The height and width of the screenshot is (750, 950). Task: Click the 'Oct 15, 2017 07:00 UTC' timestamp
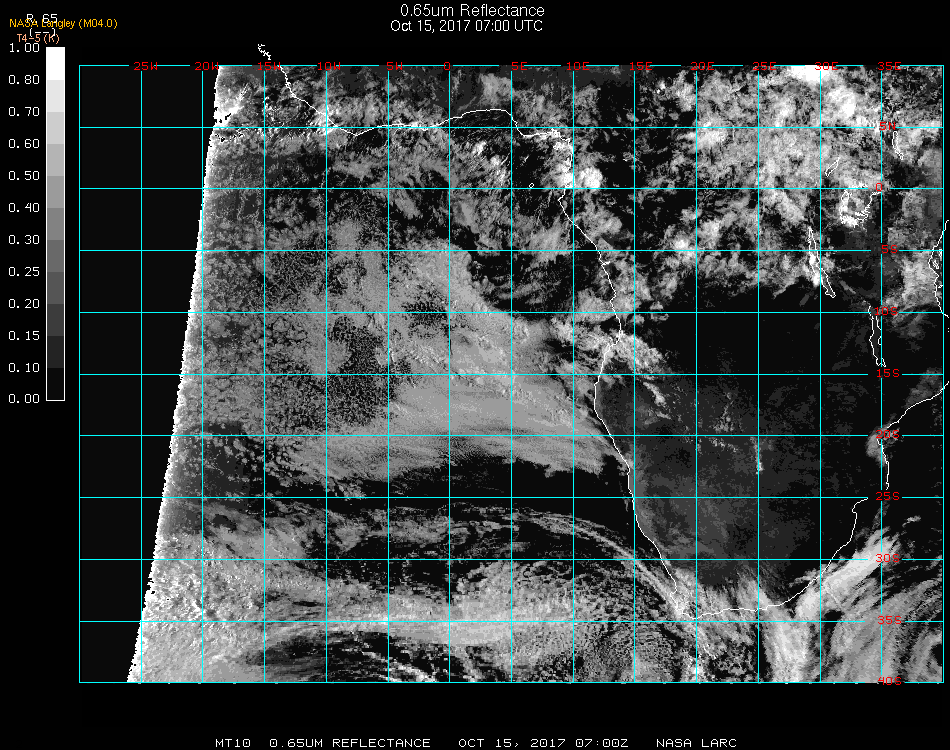(x=467, y=26)
